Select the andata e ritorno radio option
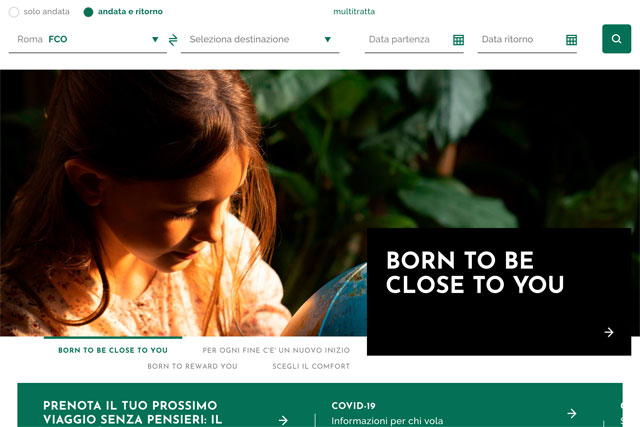 point(88,12)
